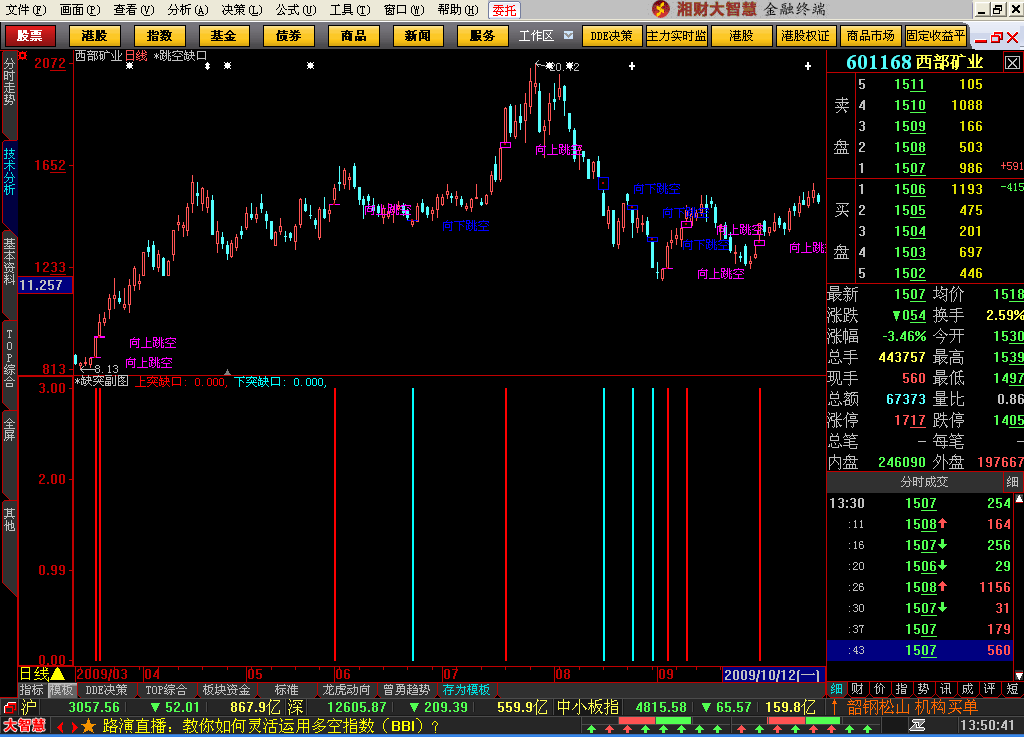
Task: Select the 标准 template tab
Action: tap(286, 689)
